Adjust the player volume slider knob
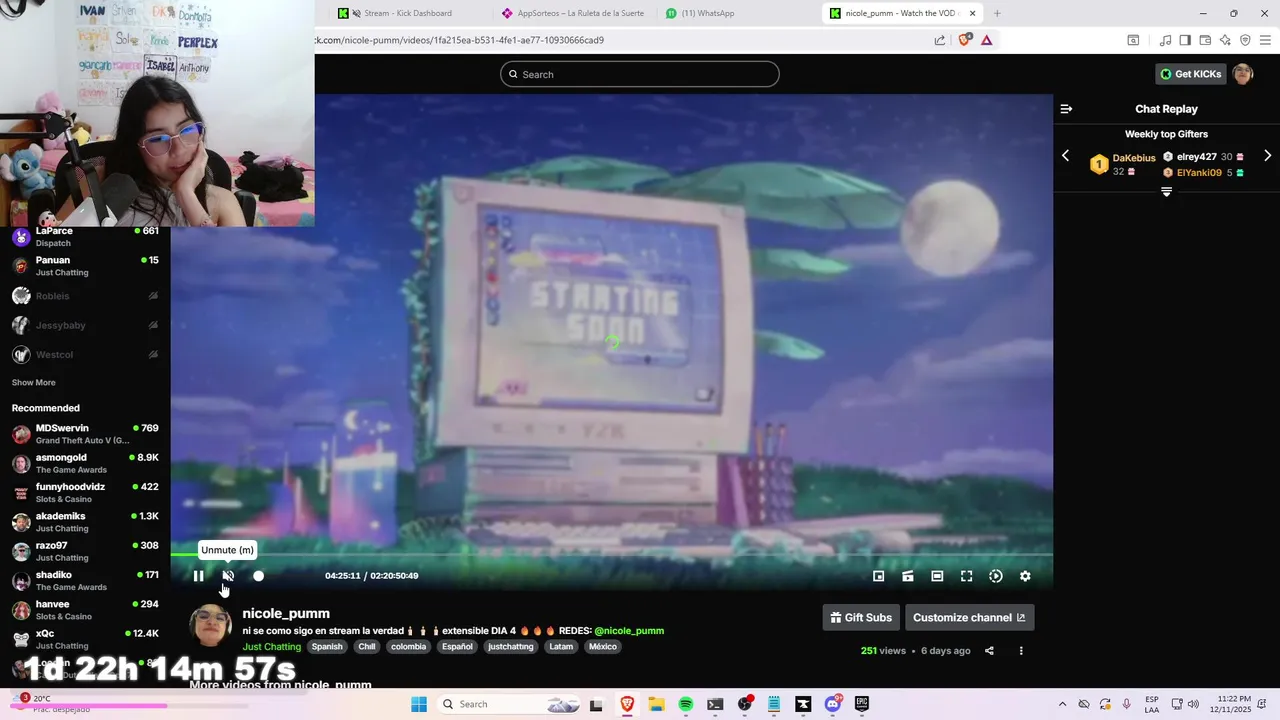1280x720 pixels. point(258,576)
